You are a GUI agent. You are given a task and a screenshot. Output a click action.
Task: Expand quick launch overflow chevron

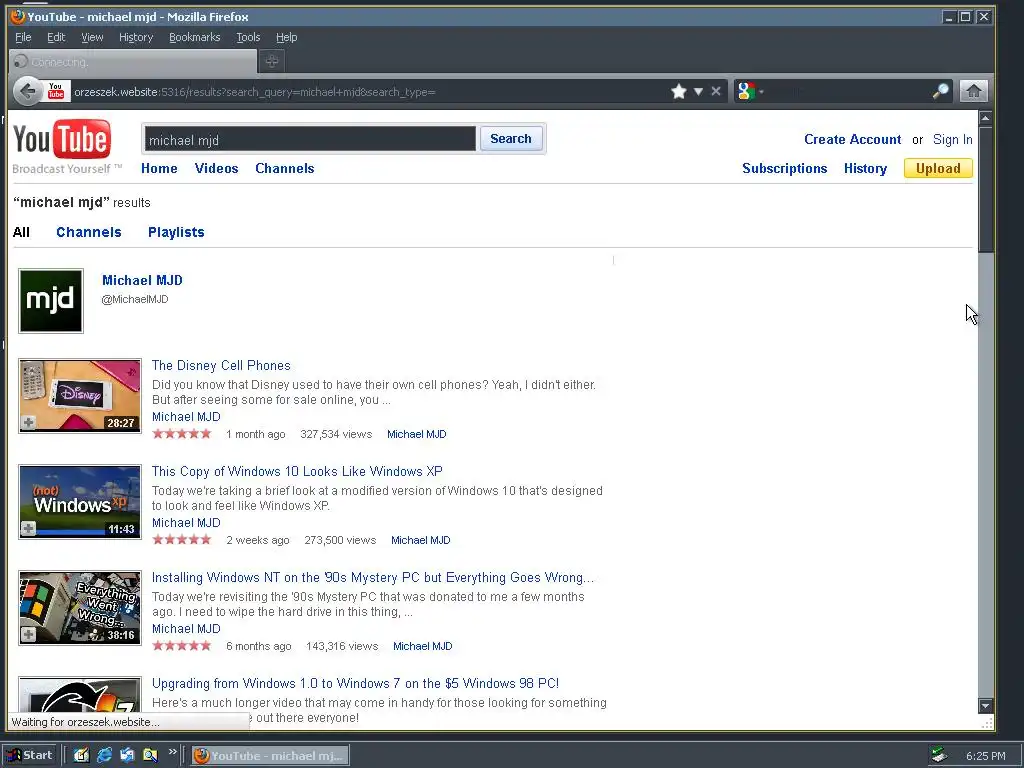coord(172,752)
